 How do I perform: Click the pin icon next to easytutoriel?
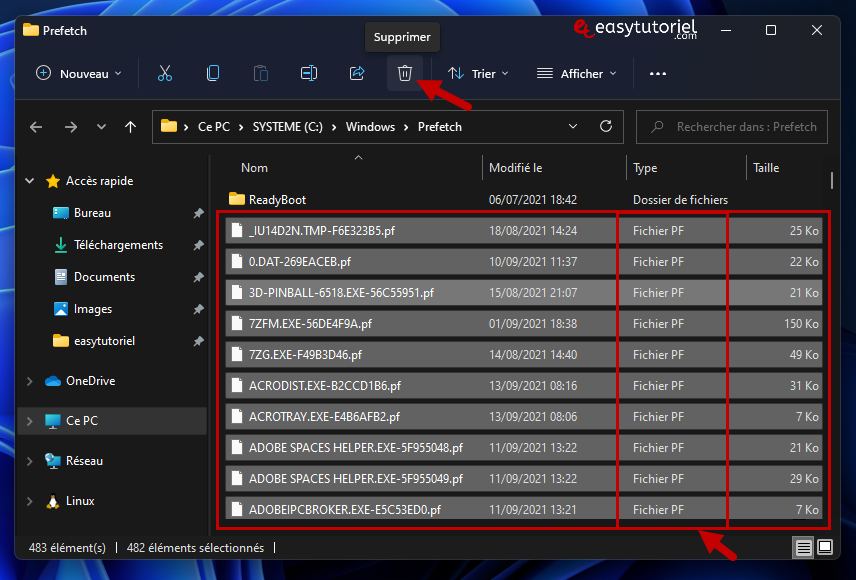(198, 341)
